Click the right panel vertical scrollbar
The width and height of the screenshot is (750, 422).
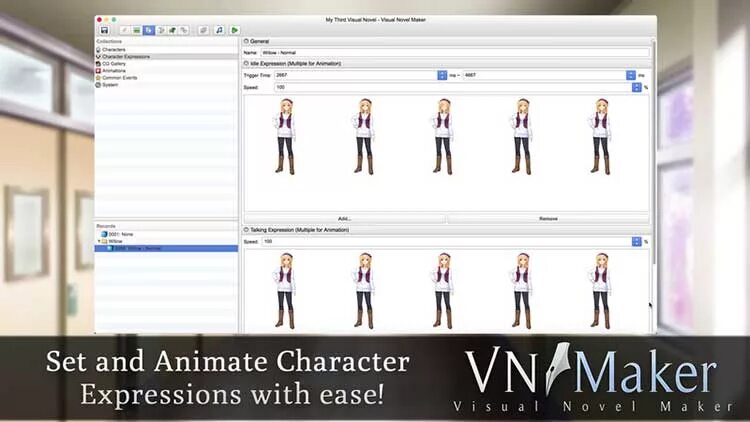(x=654, y=151)
